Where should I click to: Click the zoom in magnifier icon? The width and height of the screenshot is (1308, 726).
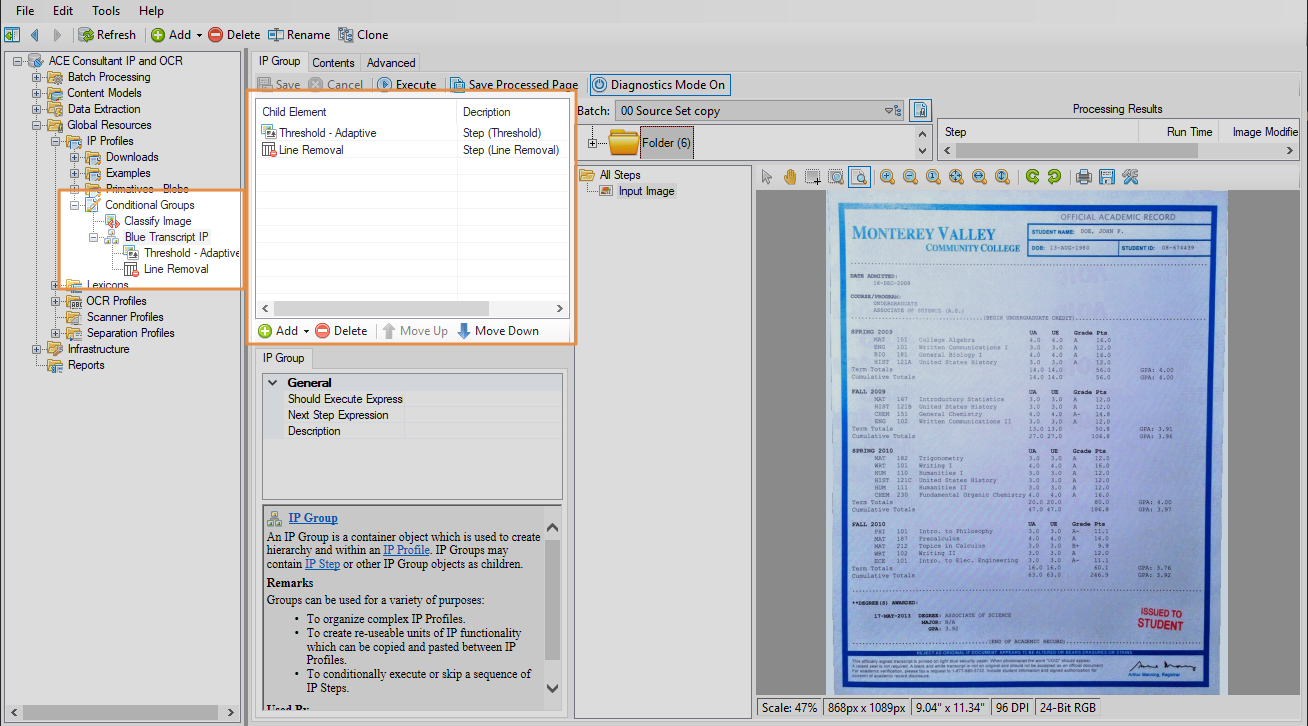tap(887, 177)
